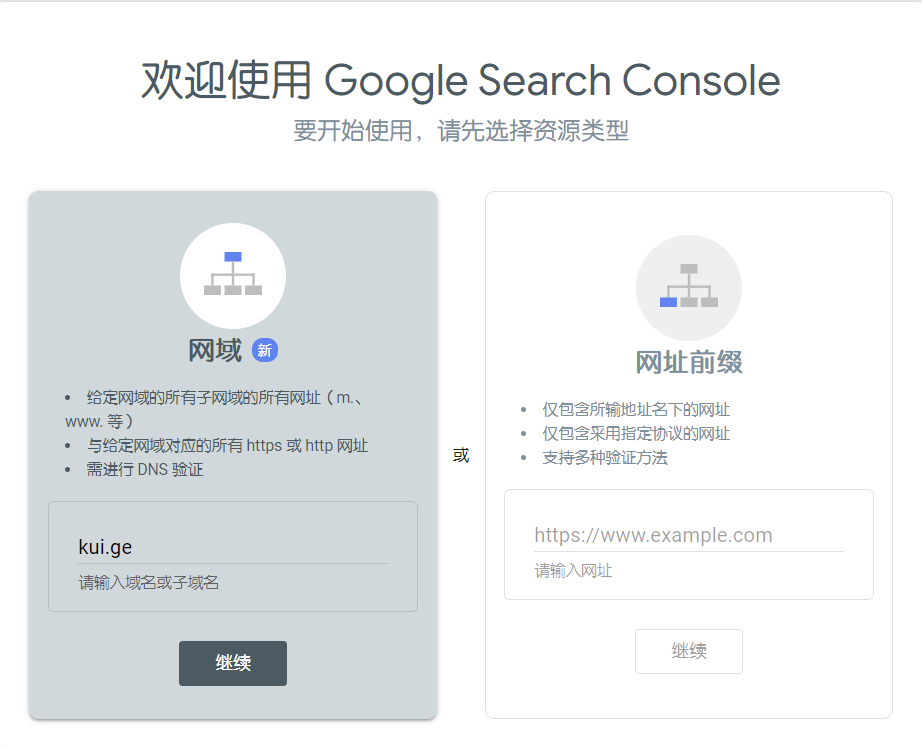Click the https://www.example.com URL input field

pyautogui.click(x=689, y=536)
